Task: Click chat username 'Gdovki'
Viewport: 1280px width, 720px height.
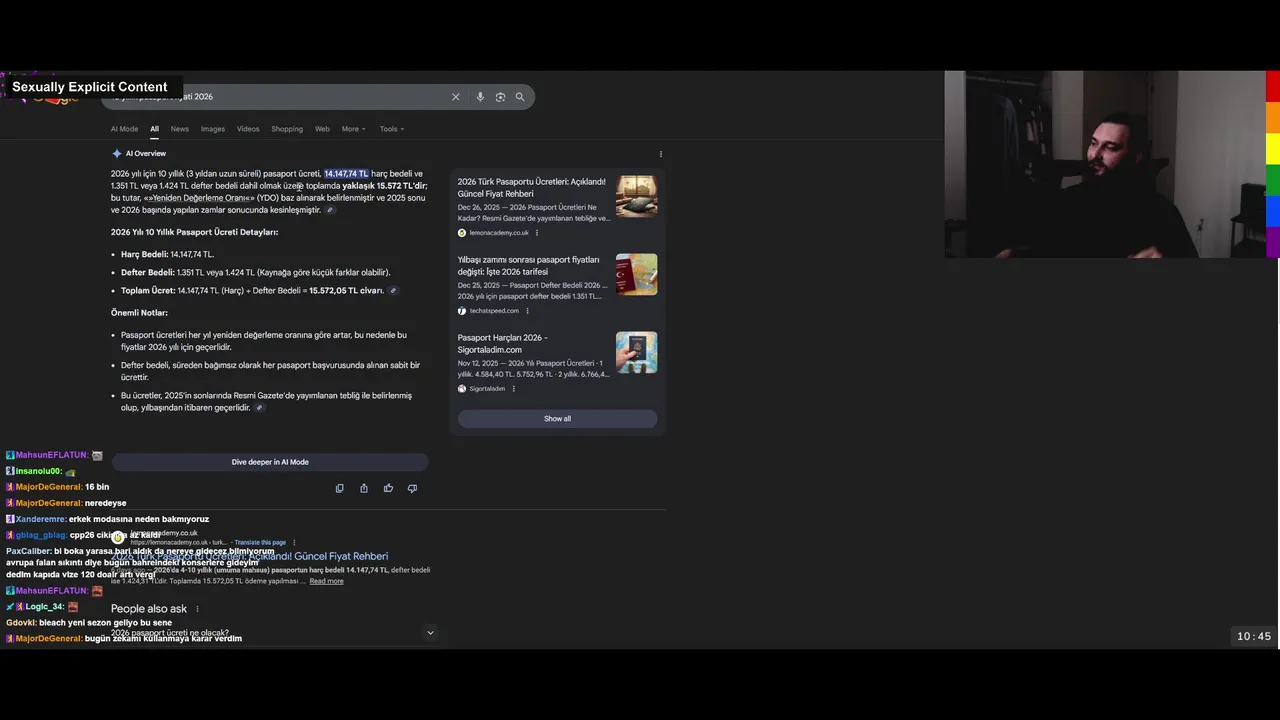Action: pos(21,623)
